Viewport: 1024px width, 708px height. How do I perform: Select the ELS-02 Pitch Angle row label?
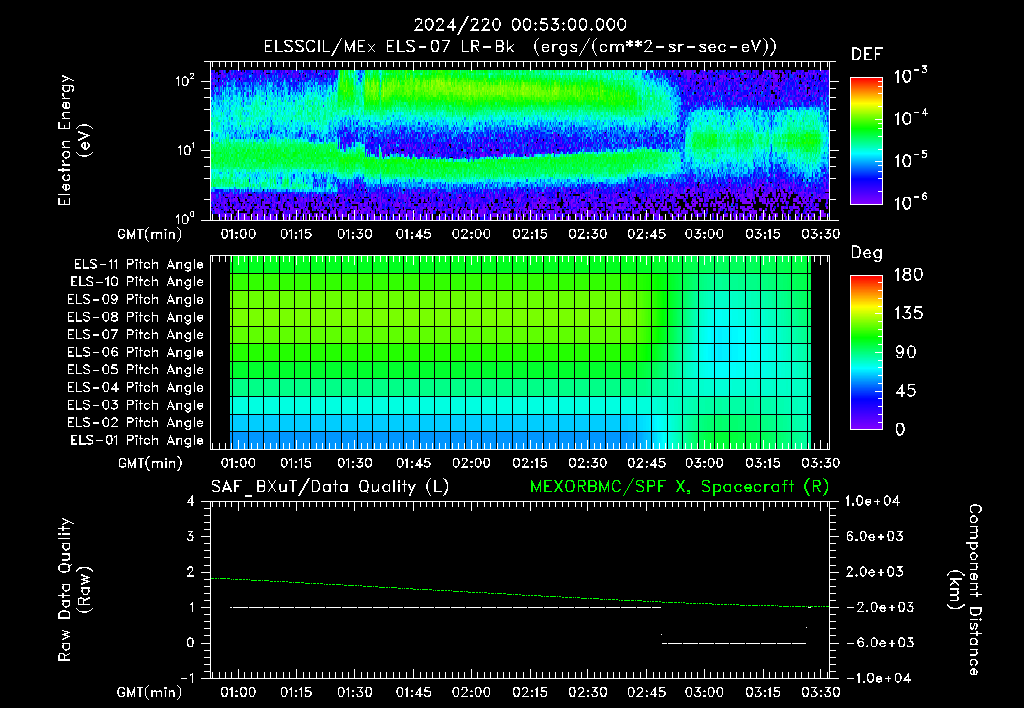tap(136, 423)
